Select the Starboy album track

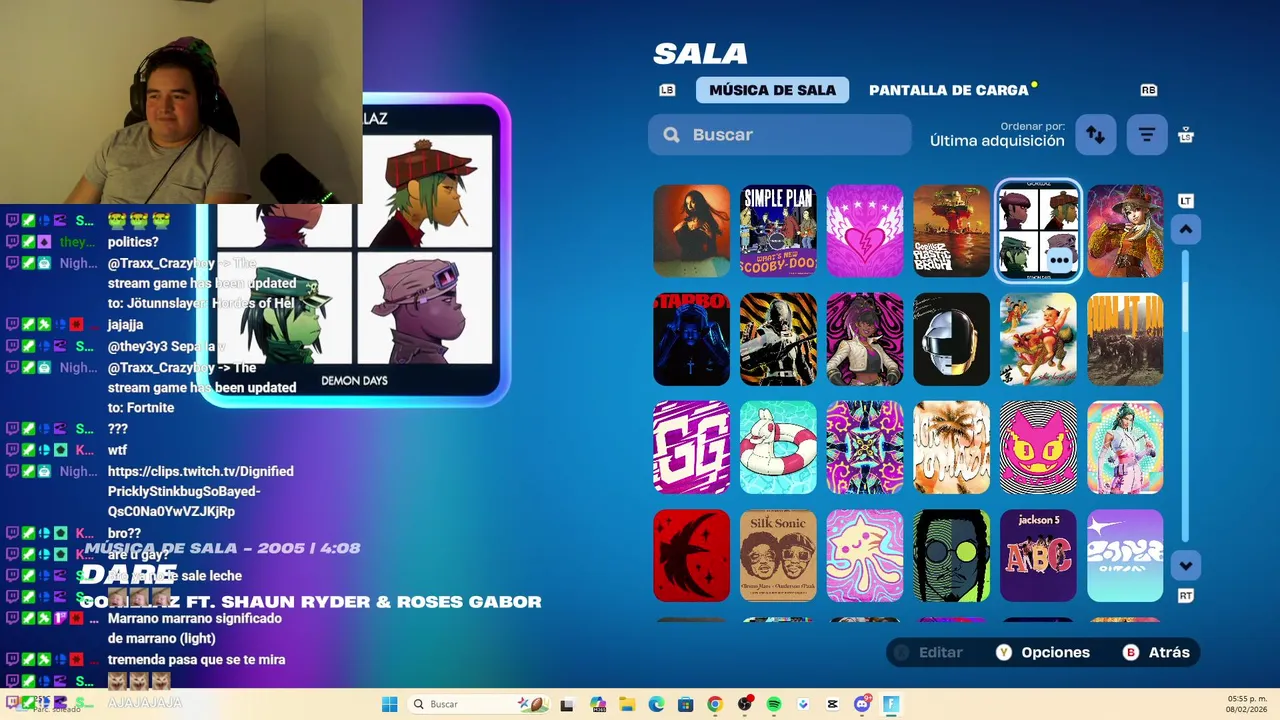(x=692, y=339)
